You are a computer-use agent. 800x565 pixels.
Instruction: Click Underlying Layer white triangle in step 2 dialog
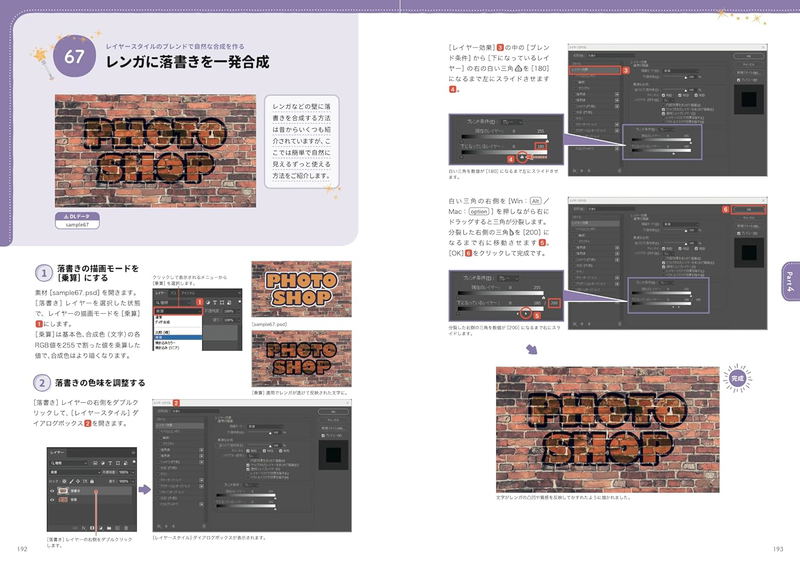tap(275, 509)
